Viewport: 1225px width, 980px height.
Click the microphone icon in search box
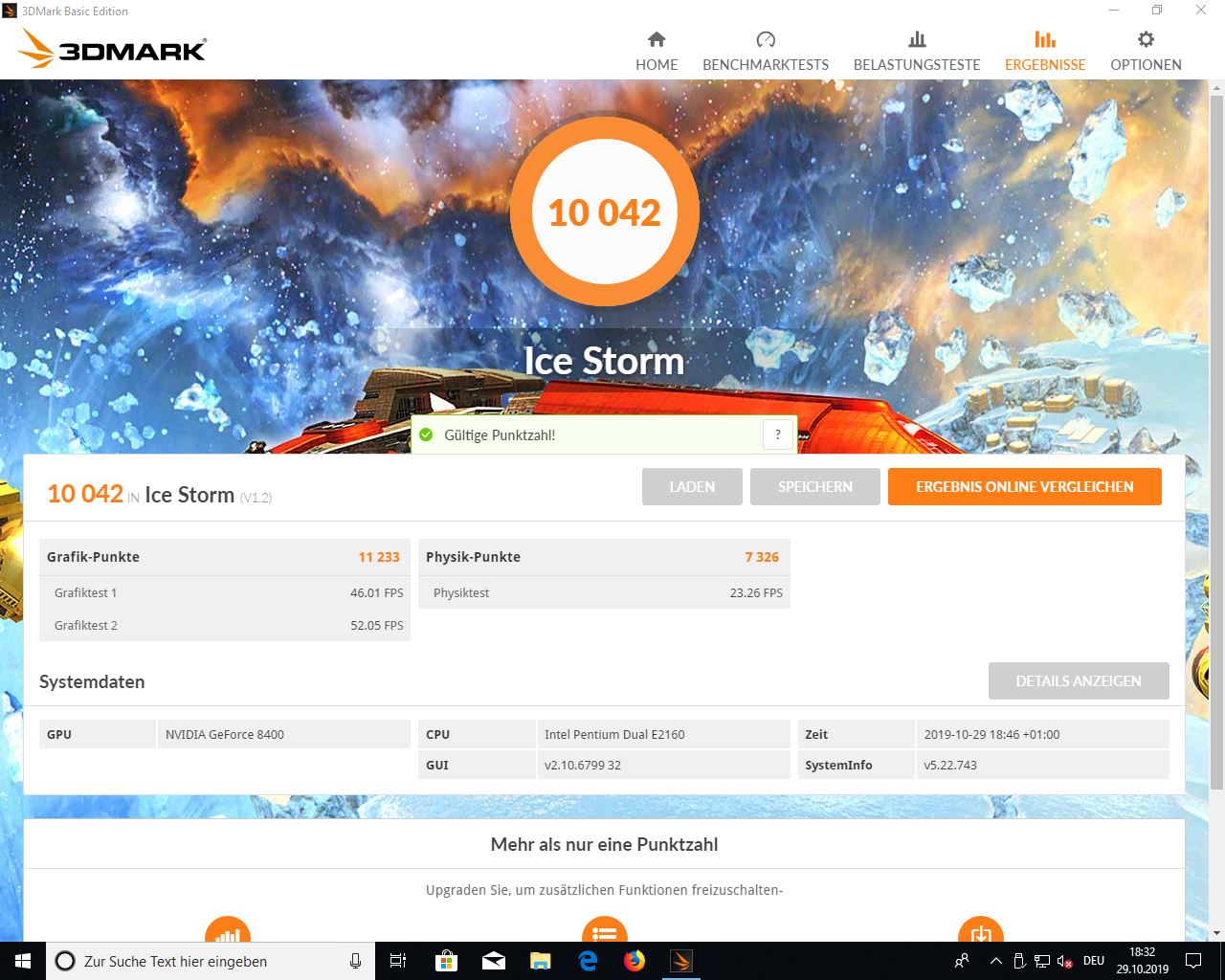[x=355, y=961]
